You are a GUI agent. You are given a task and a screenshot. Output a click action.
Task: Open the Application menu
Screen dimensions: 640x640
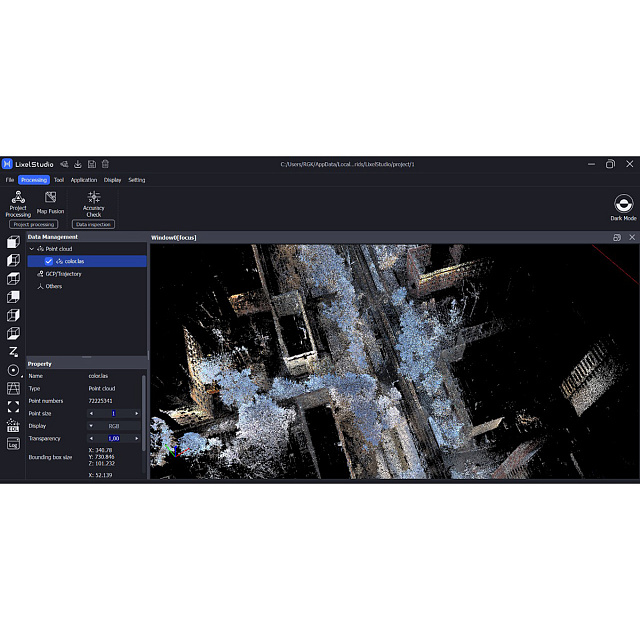point(84,180)
